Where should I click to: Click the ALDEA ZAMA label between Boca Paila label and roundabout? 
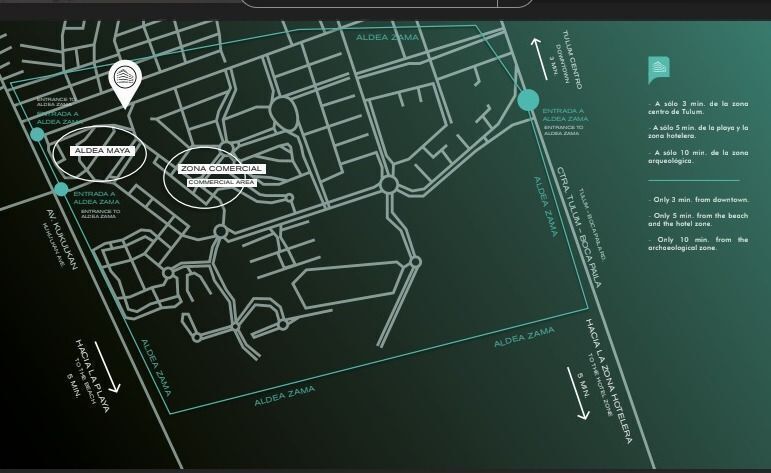click(x=546, y=207)
